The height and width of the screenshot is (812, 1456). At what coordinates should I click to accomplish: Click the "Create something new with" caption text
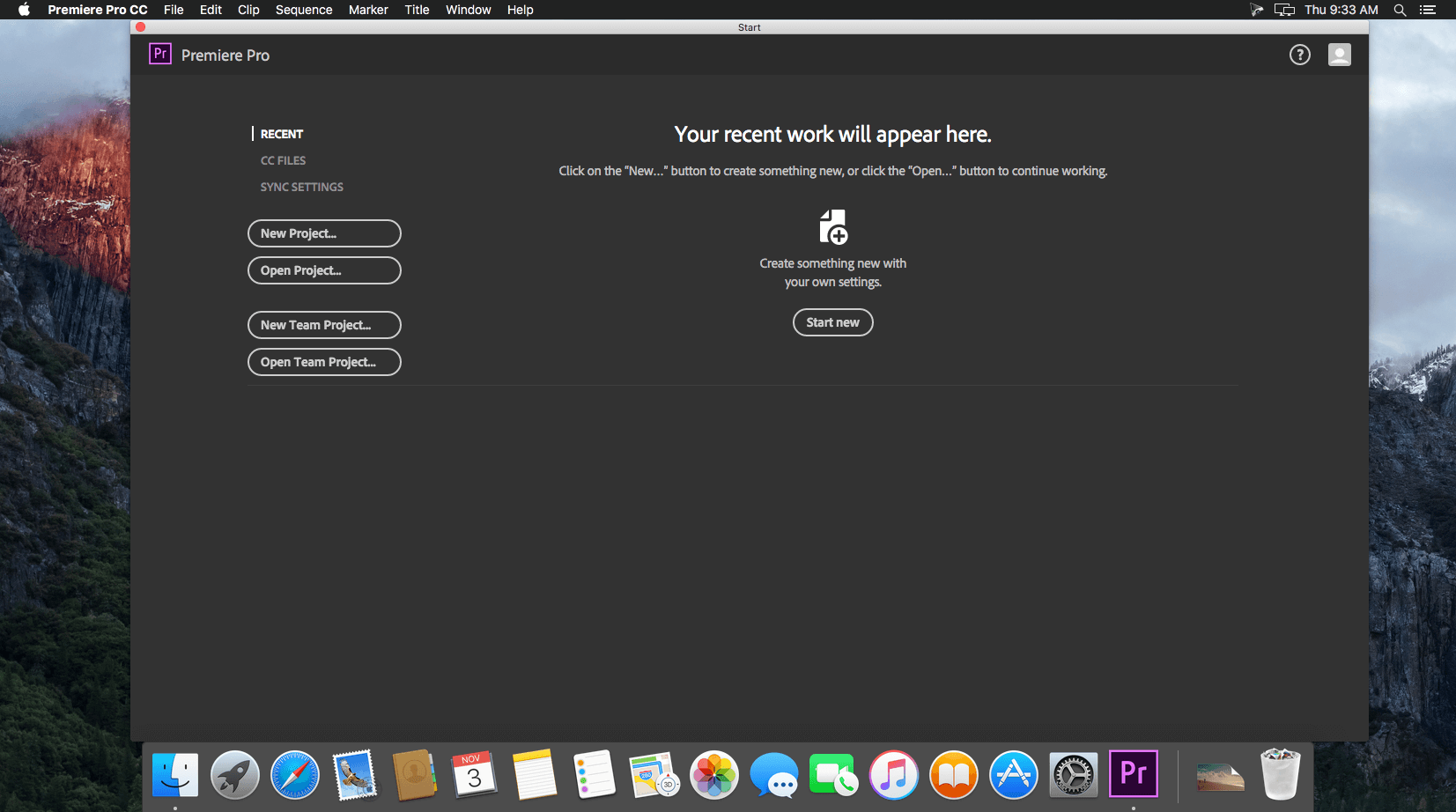point(833,263)
